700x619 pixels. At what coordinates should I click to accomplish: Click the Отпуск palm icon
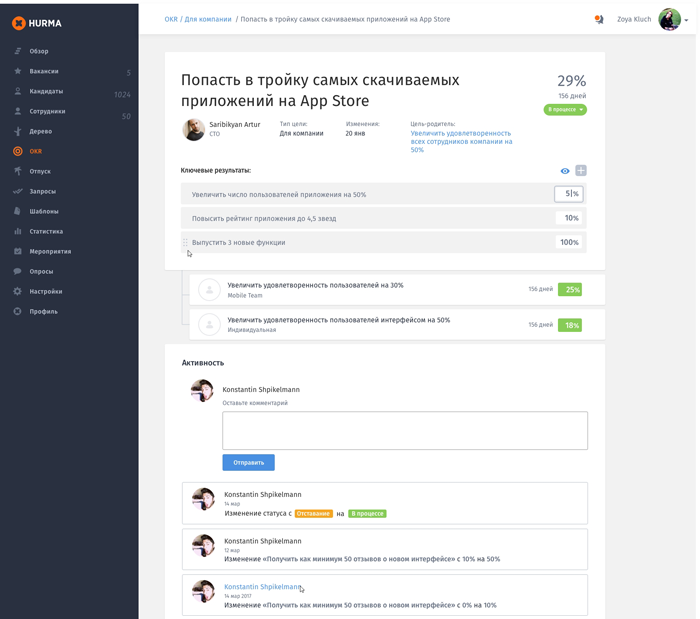17,171
